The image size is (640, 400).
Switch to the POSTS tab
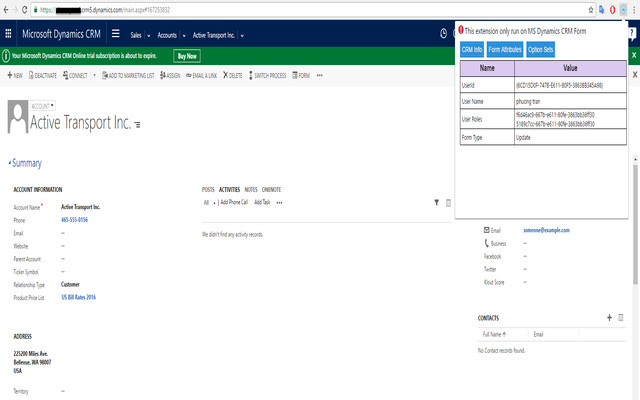click(x=208, y=189)
